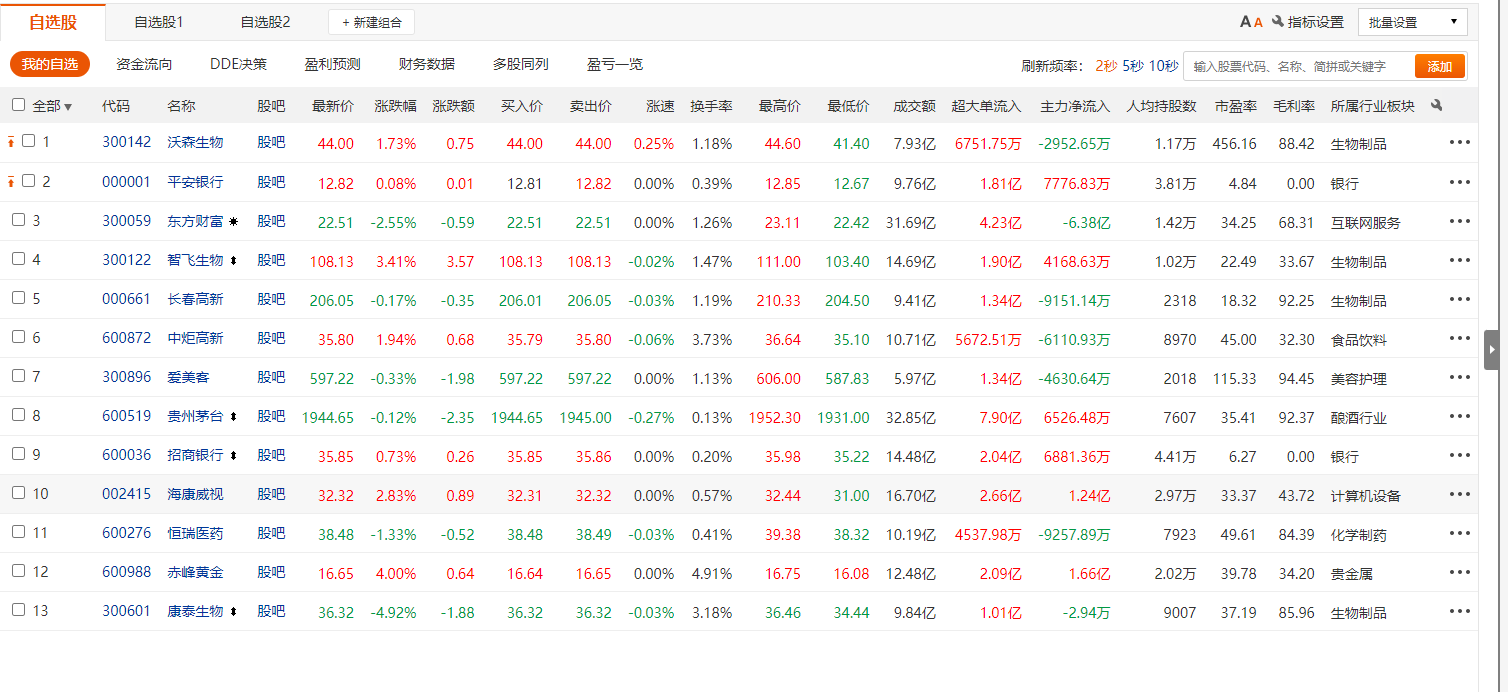Open the 指标设置 wrench icon
Screen dimensions: 1508x692
[x=1278, y=20]
